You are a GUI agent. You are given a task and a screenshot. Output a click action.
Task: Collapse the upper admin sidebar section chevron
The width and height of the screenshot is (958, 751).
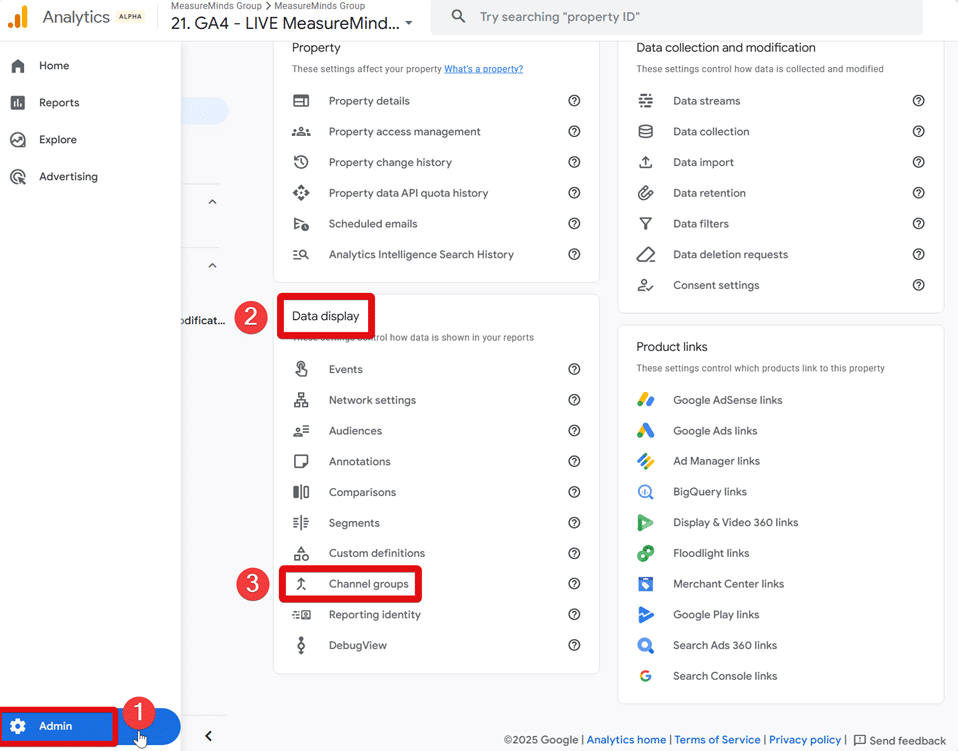click(213, 202)
